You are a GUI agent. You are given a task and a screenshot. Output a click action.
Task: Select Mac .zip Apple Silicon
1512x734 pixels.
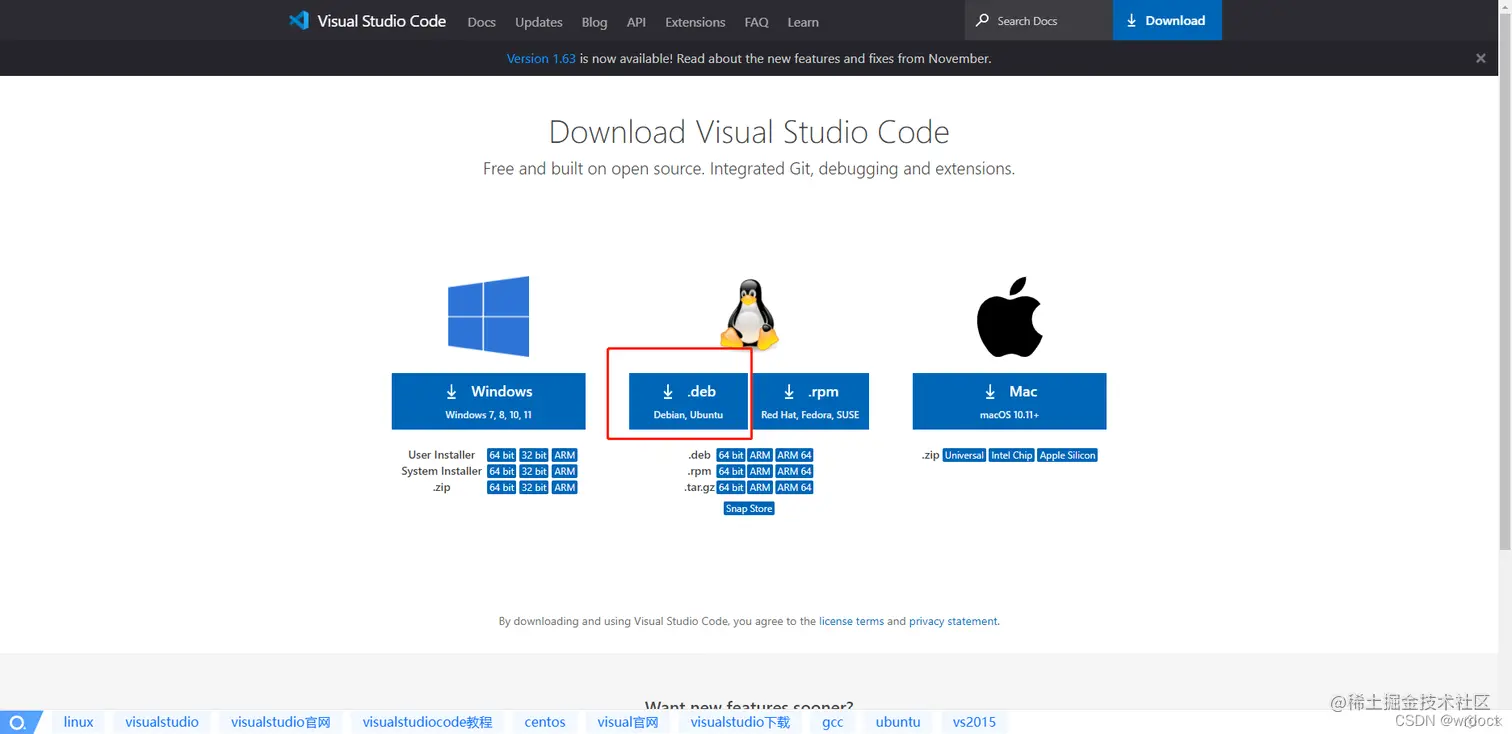tap(1067, 455)
